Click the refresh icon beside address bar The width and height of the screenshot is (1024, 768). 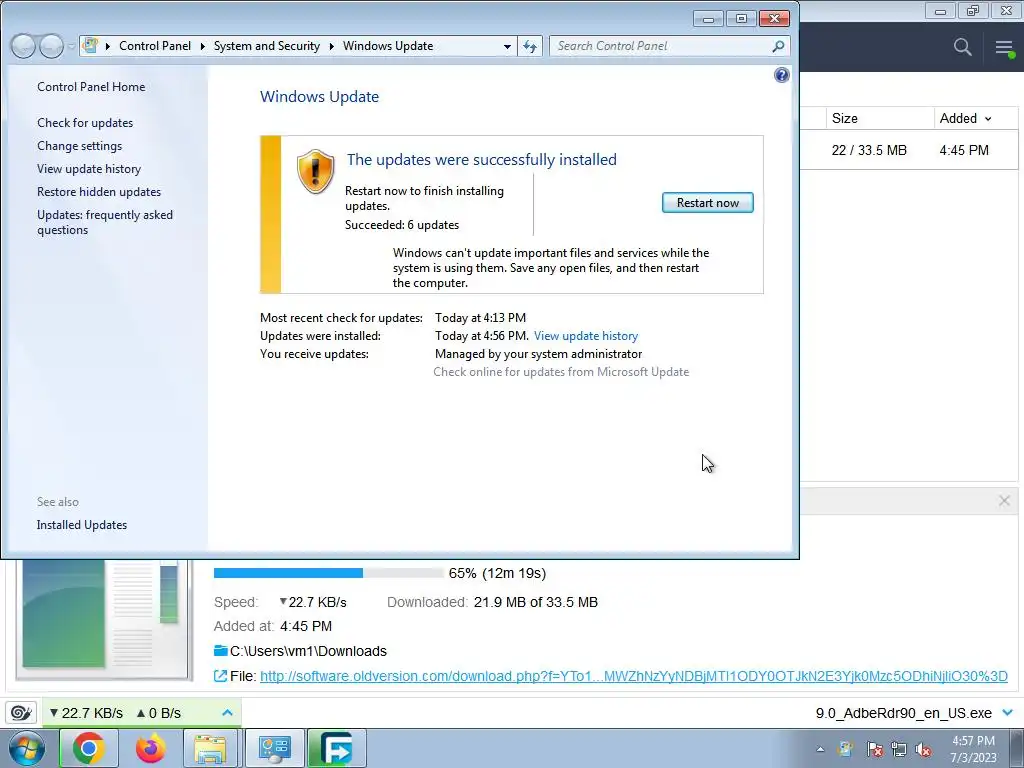[530, 46]
